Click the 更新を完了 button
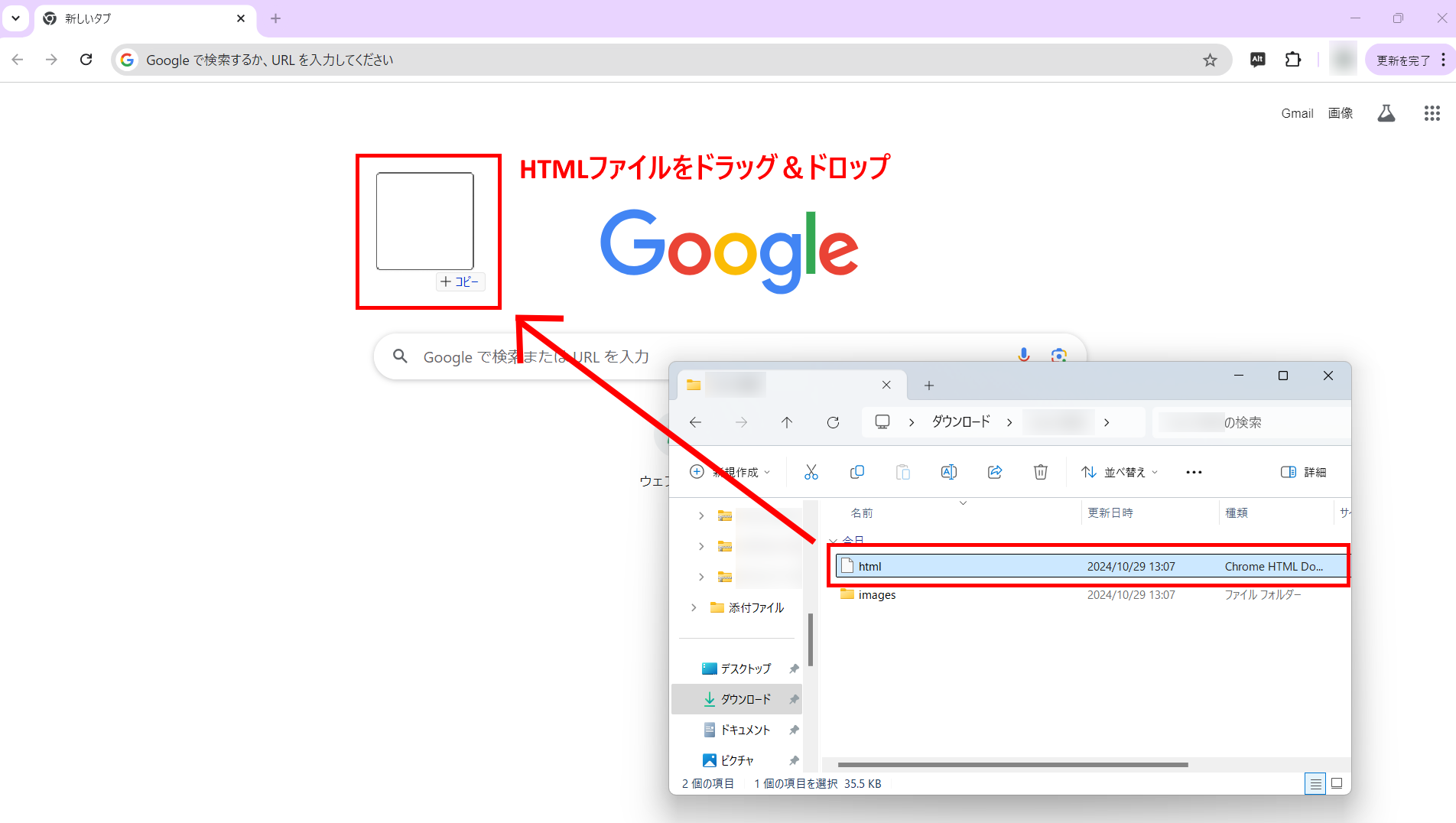 1403,60
